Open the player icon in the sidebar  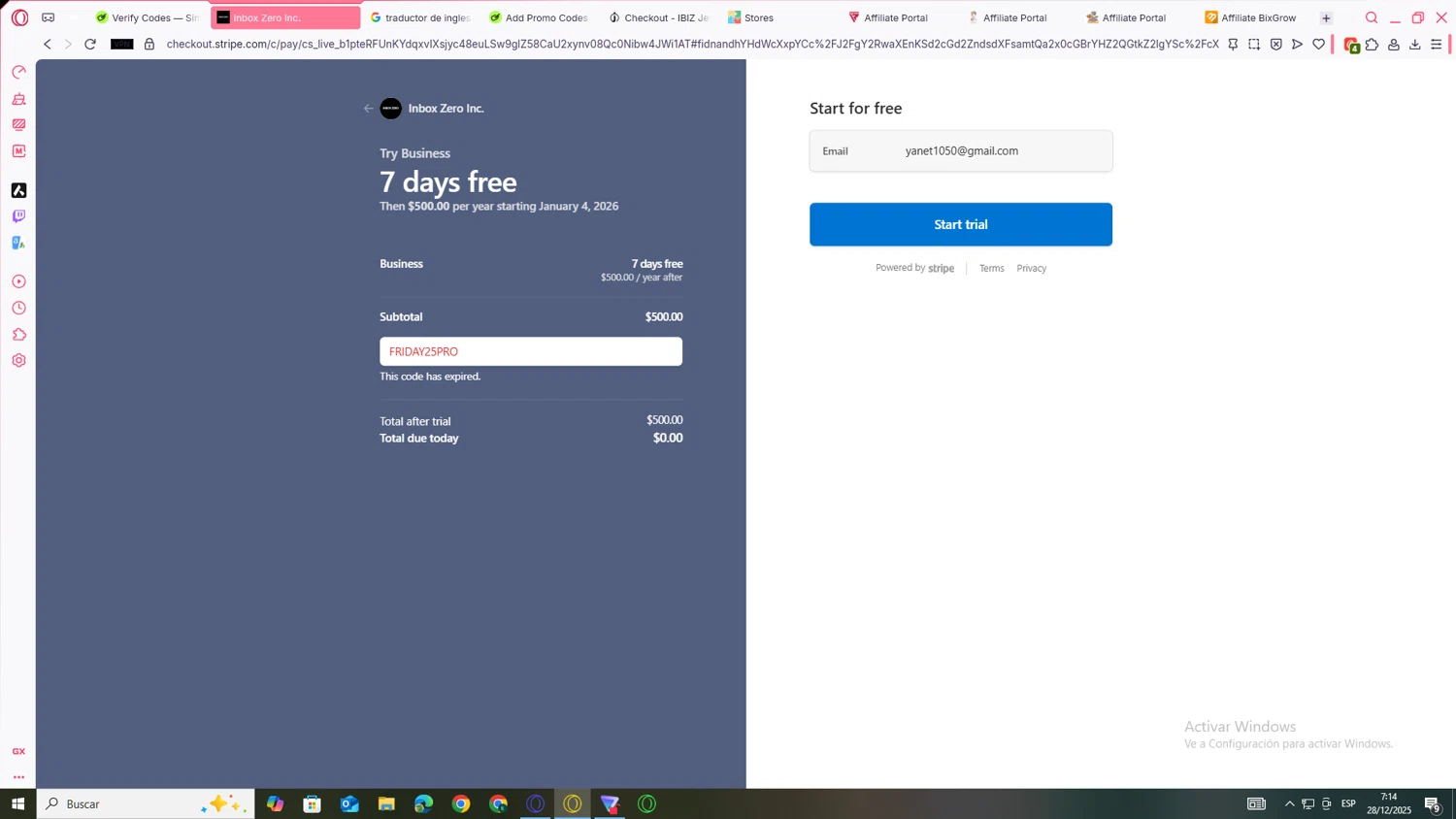pyautogui.click(x=18, y=281)
